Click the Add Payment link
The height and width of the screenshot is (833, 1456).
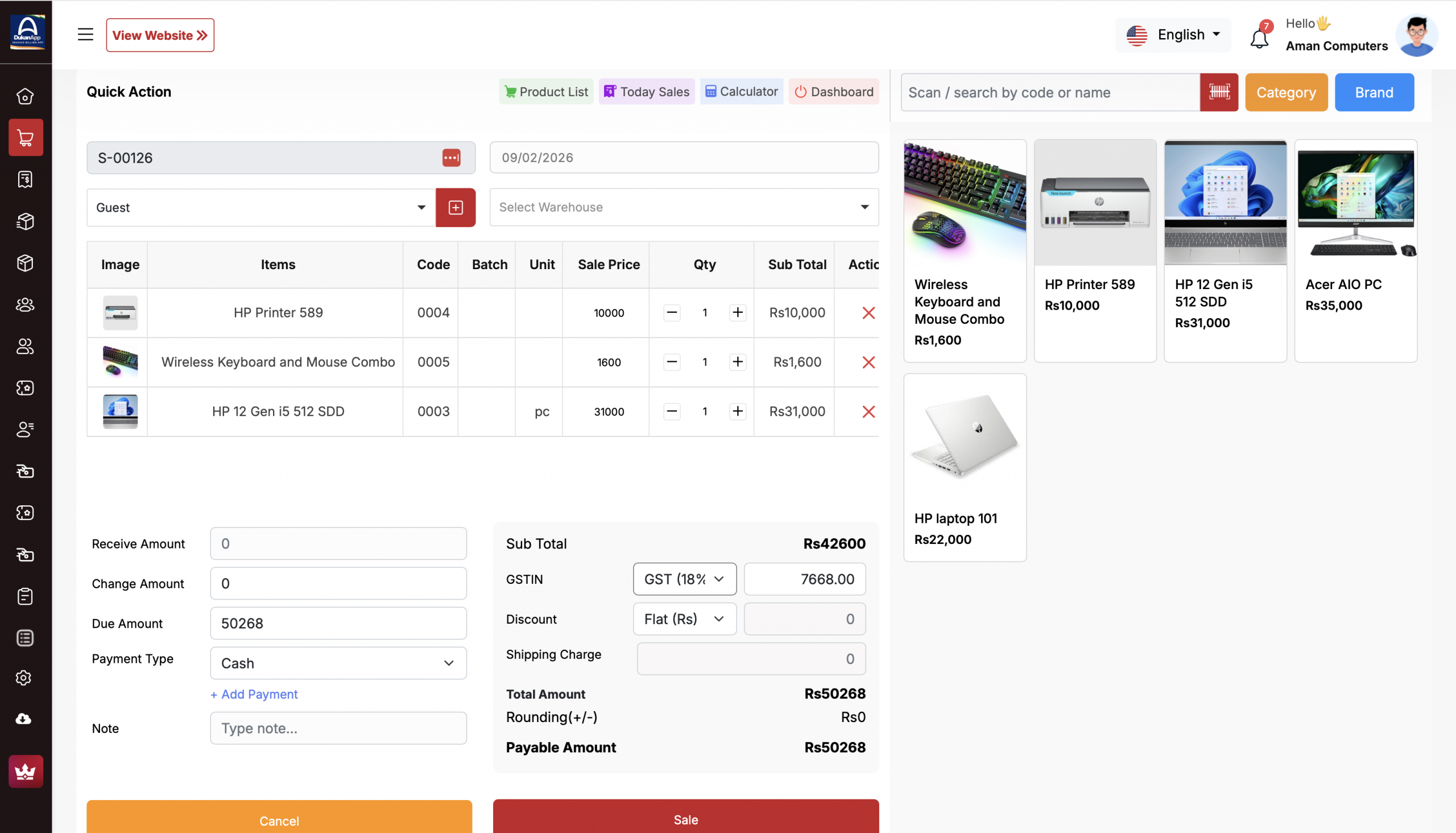click(254, 694)
